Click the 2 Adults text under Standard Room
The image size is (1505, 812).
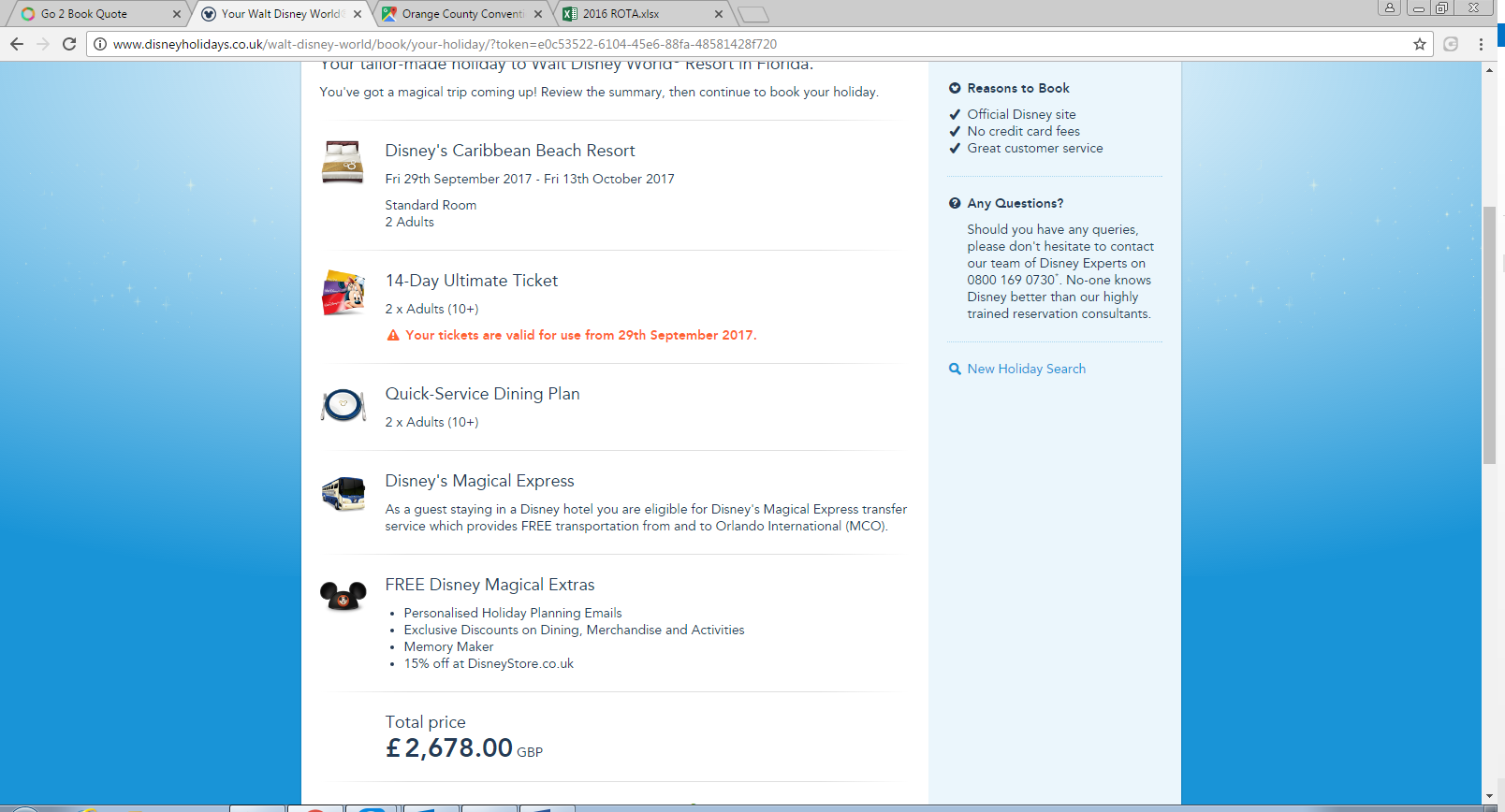click(x=410, y=222)
